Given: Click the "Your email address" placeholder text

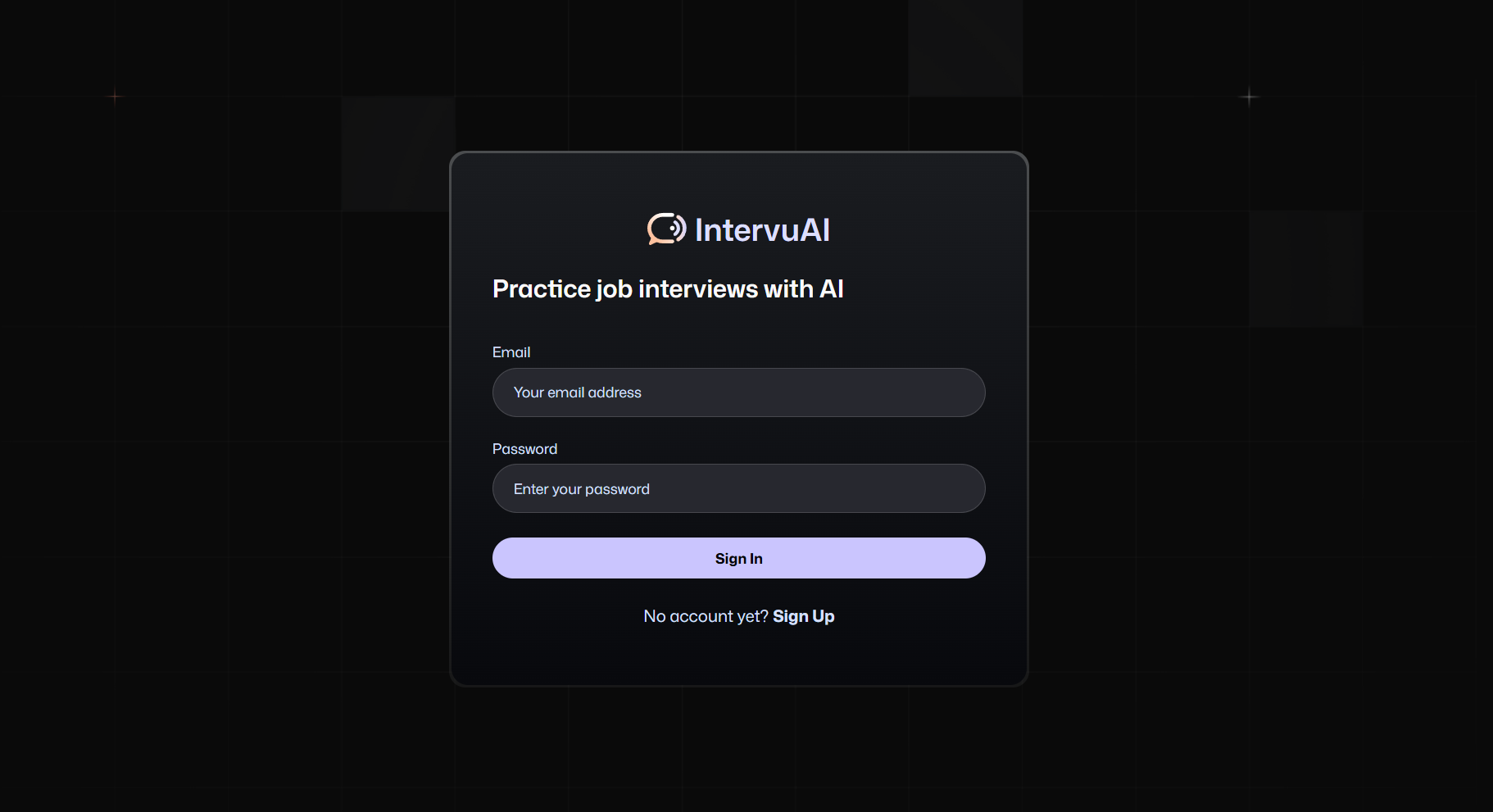Looking at the screenshot, I should 577,392.
